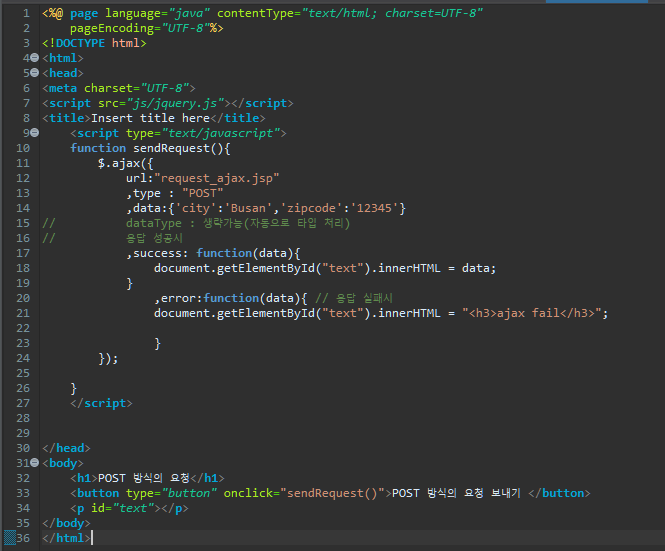Click the 응답 성공시 comment on line 16
The image size is (665, 551).
coord(154,238)
